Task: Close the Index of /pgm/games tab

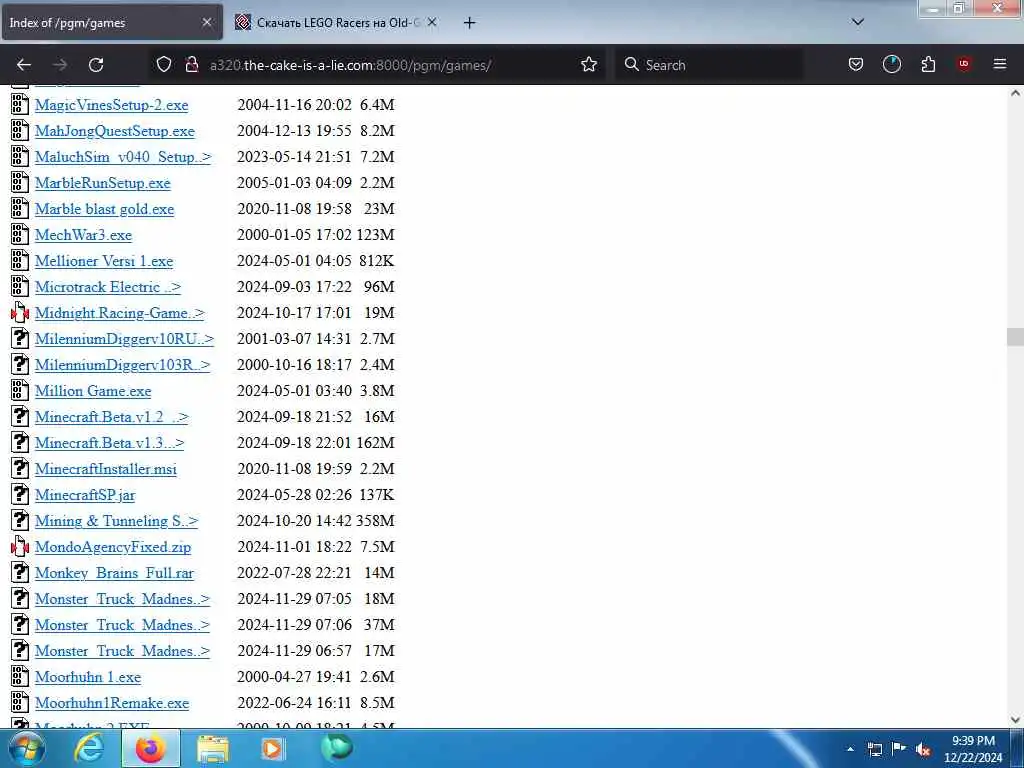Action: [207, 22]
